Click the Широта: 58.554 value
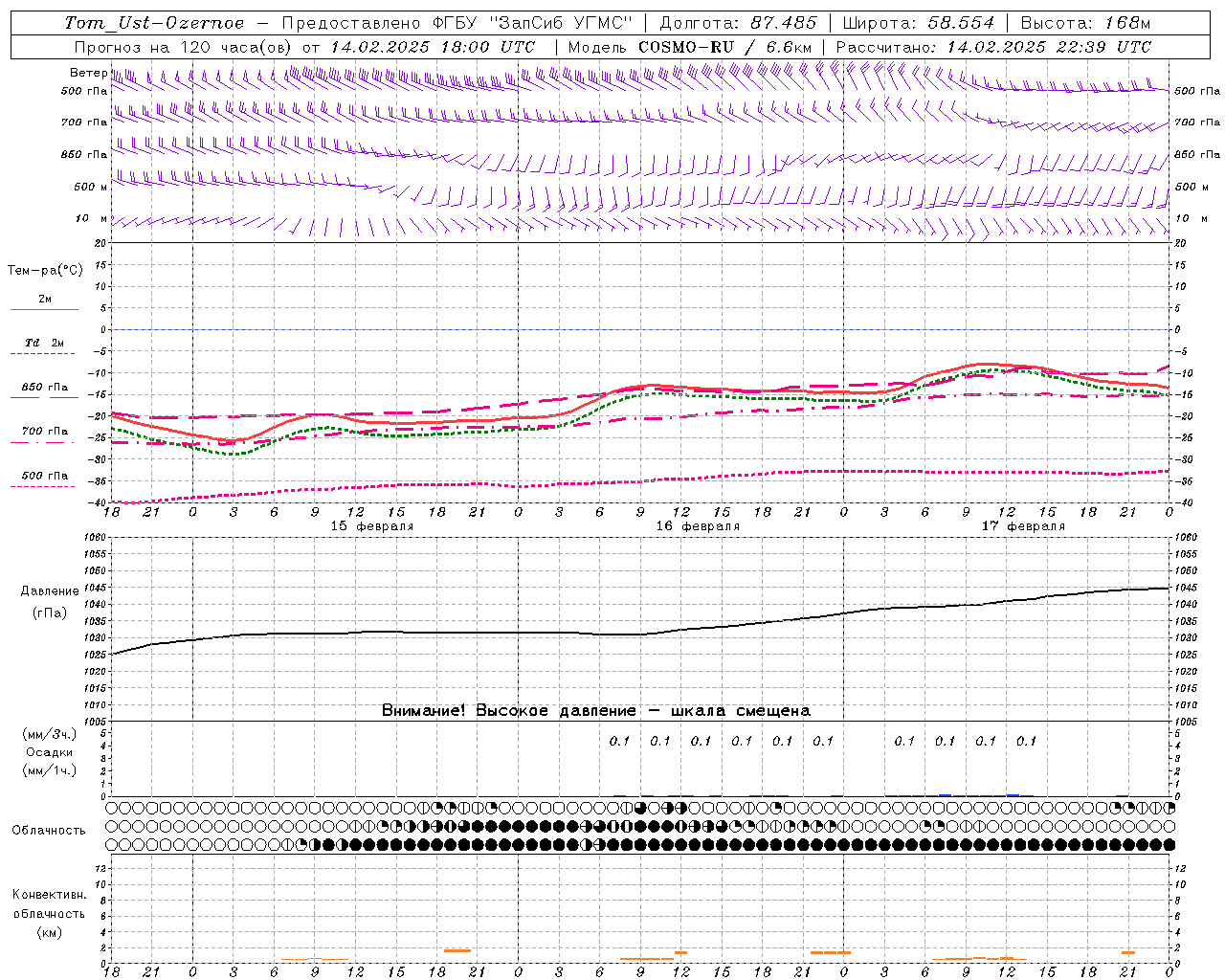1225x980 pixels. pos(917,23)
